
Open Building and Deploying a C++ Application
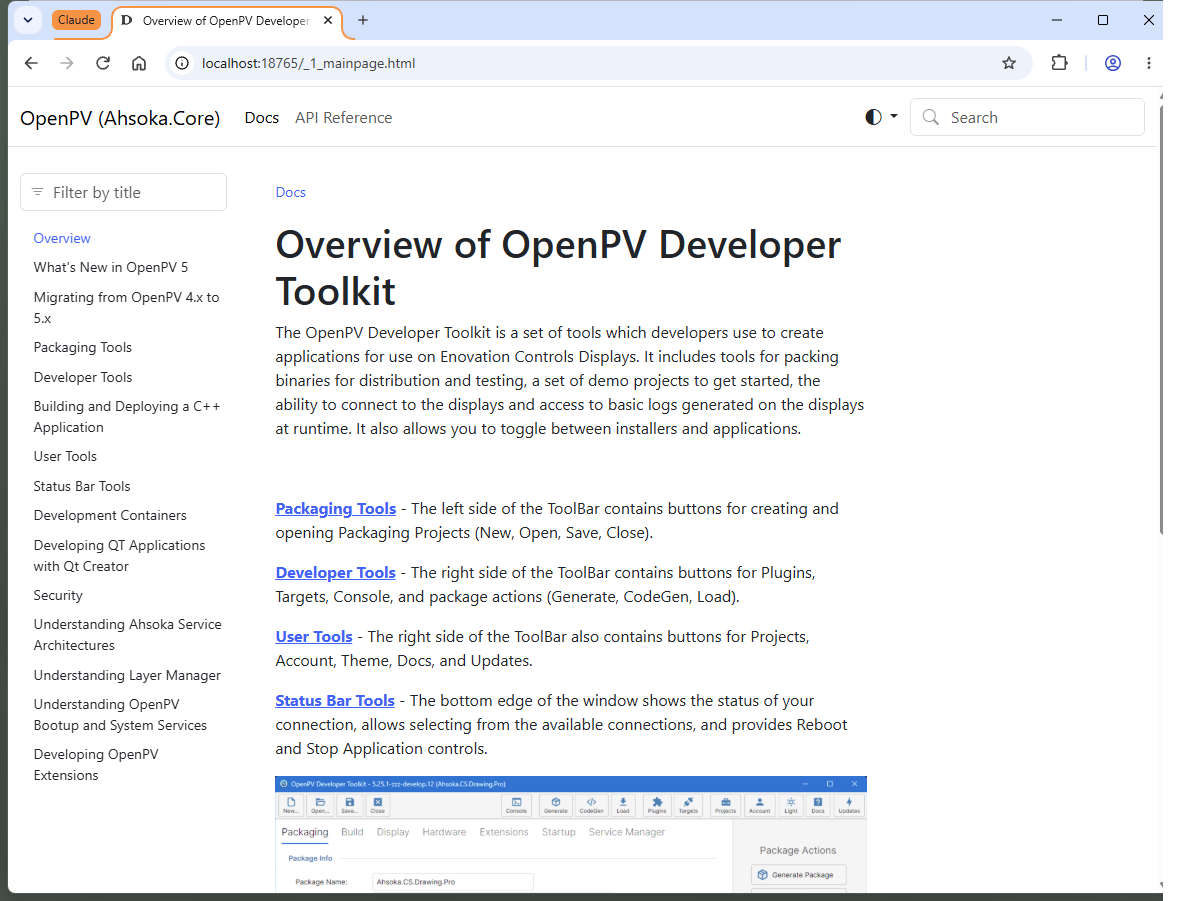(x=127, y=417)
